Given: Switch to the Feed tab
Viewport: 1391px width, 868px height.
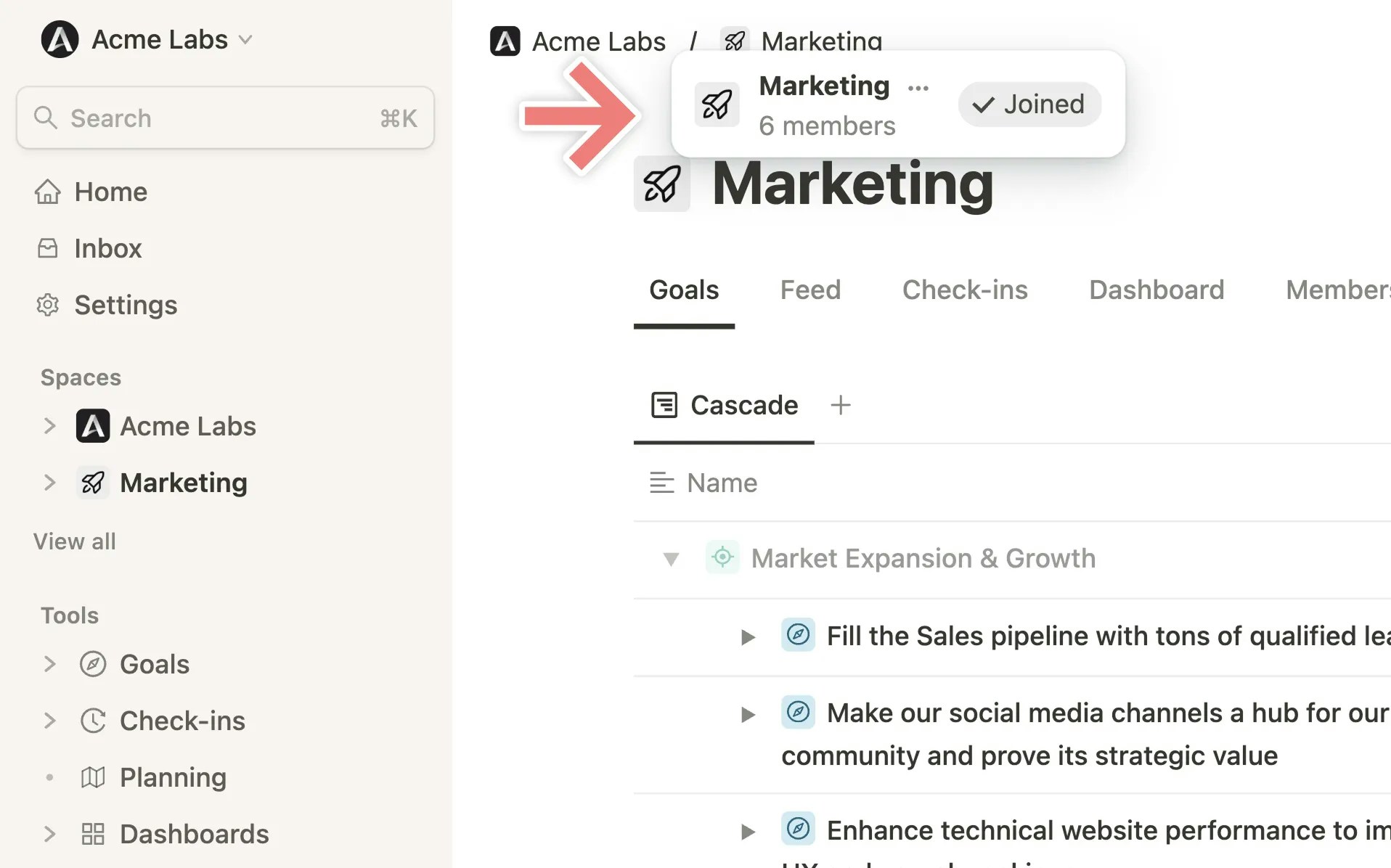Looking at the screenshot, I should pos(810,290).
